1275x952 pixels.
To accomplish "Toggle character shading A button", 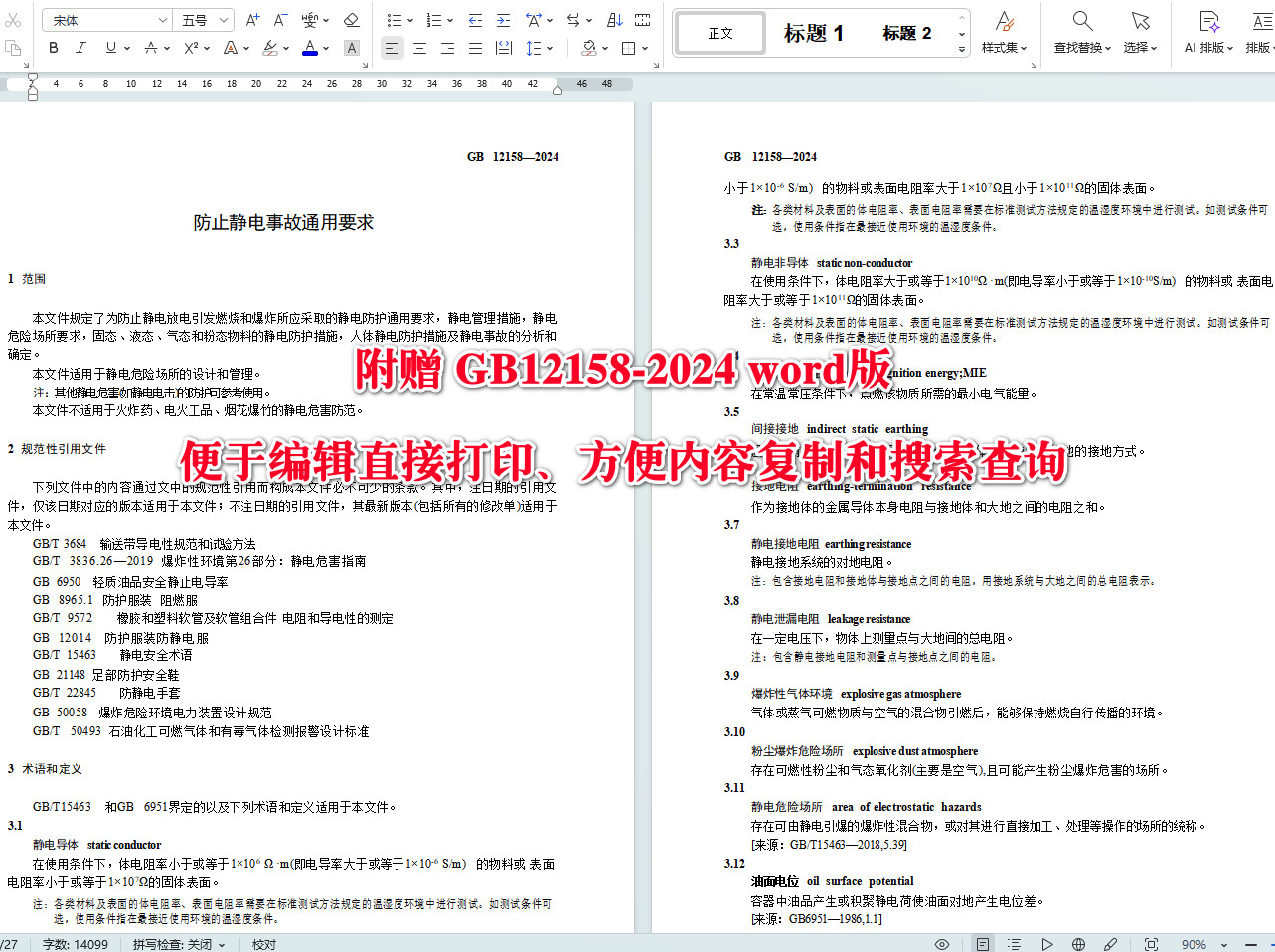I will [351, 47].
